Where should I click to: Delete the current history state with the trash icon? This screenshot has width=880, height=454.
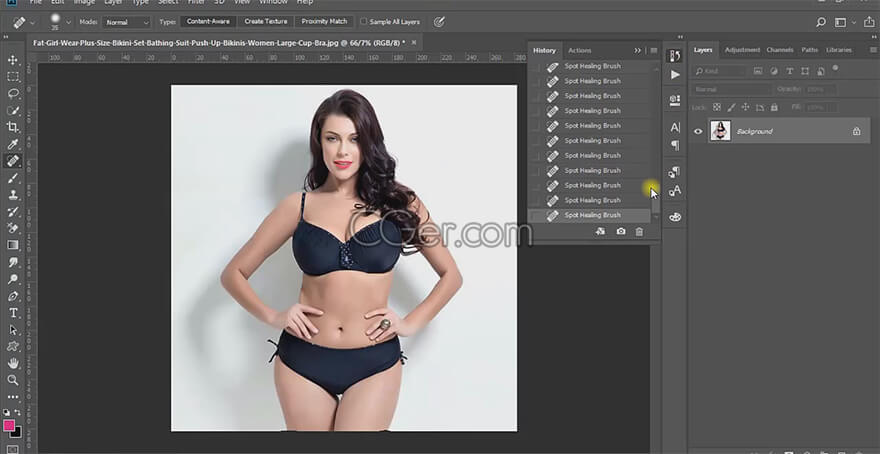[x=639, y=231]
